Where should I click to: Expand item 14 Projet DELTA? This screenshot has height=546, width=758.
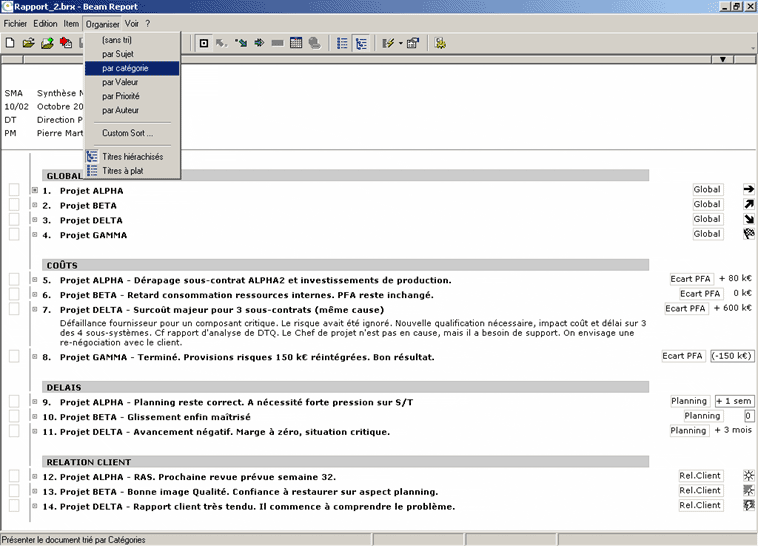tap(35, 507)
